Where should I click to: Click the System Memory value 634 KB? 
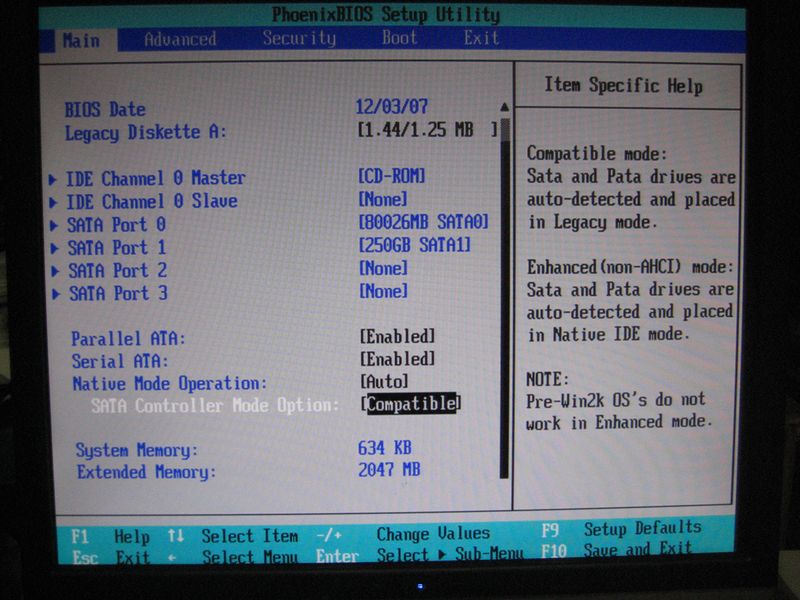coord(384,448)
